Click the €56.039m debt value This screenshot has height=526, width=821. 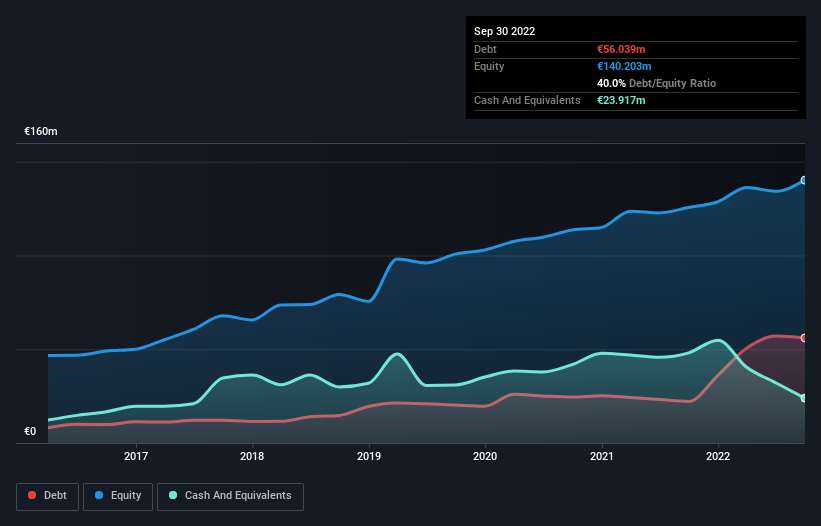pos(621,49)
